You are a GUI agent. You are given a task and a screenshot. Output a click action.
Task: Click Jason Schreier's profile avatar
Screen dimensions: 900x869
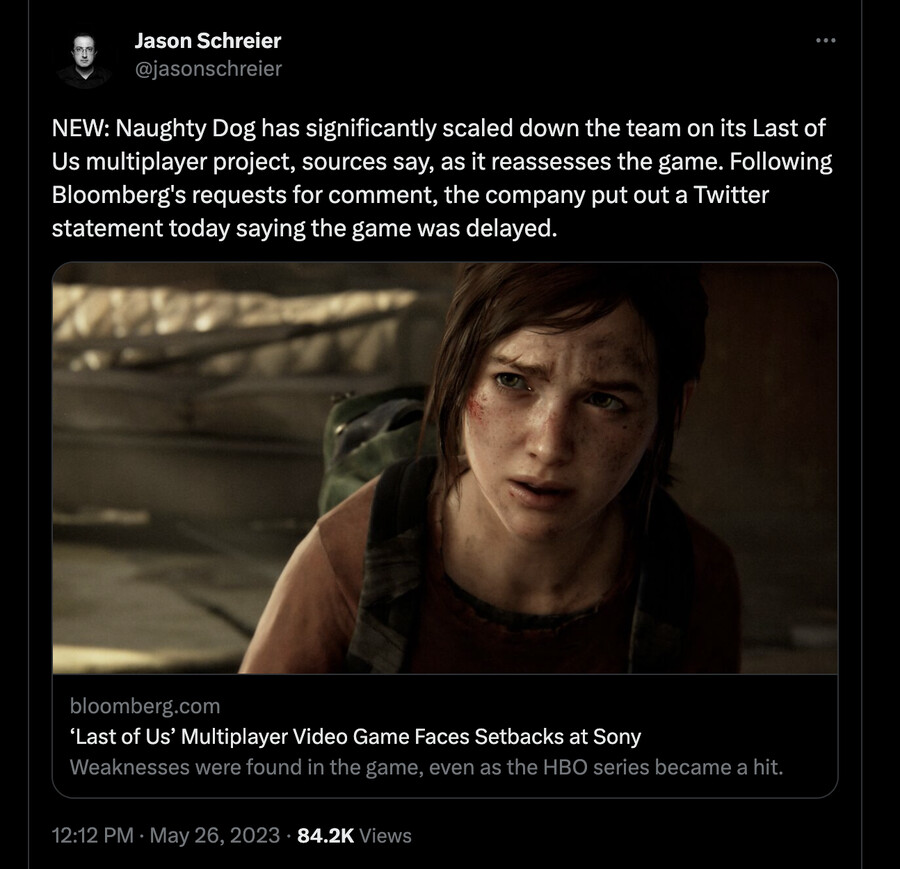tap(84, 60)
